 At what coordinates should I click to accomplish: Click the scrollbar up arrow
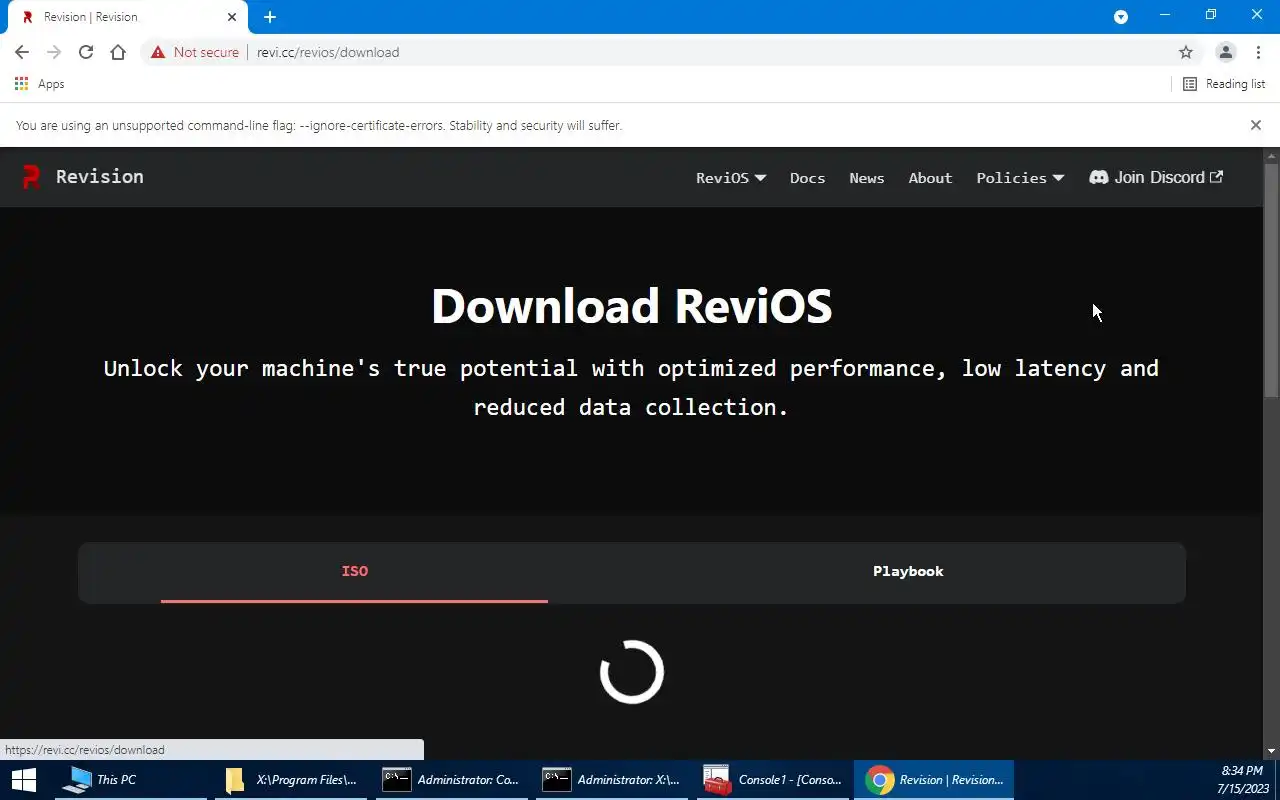[1271, 156]
